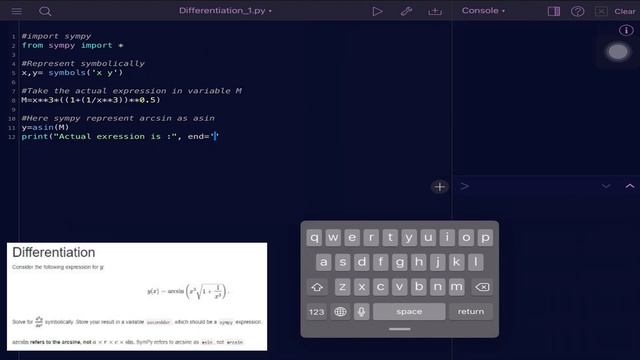The height and width of the screenshot is (360, 640).
Task: Click comment '#Represent symbolically'
Action: pyautogui.click(x=83, y=64)
